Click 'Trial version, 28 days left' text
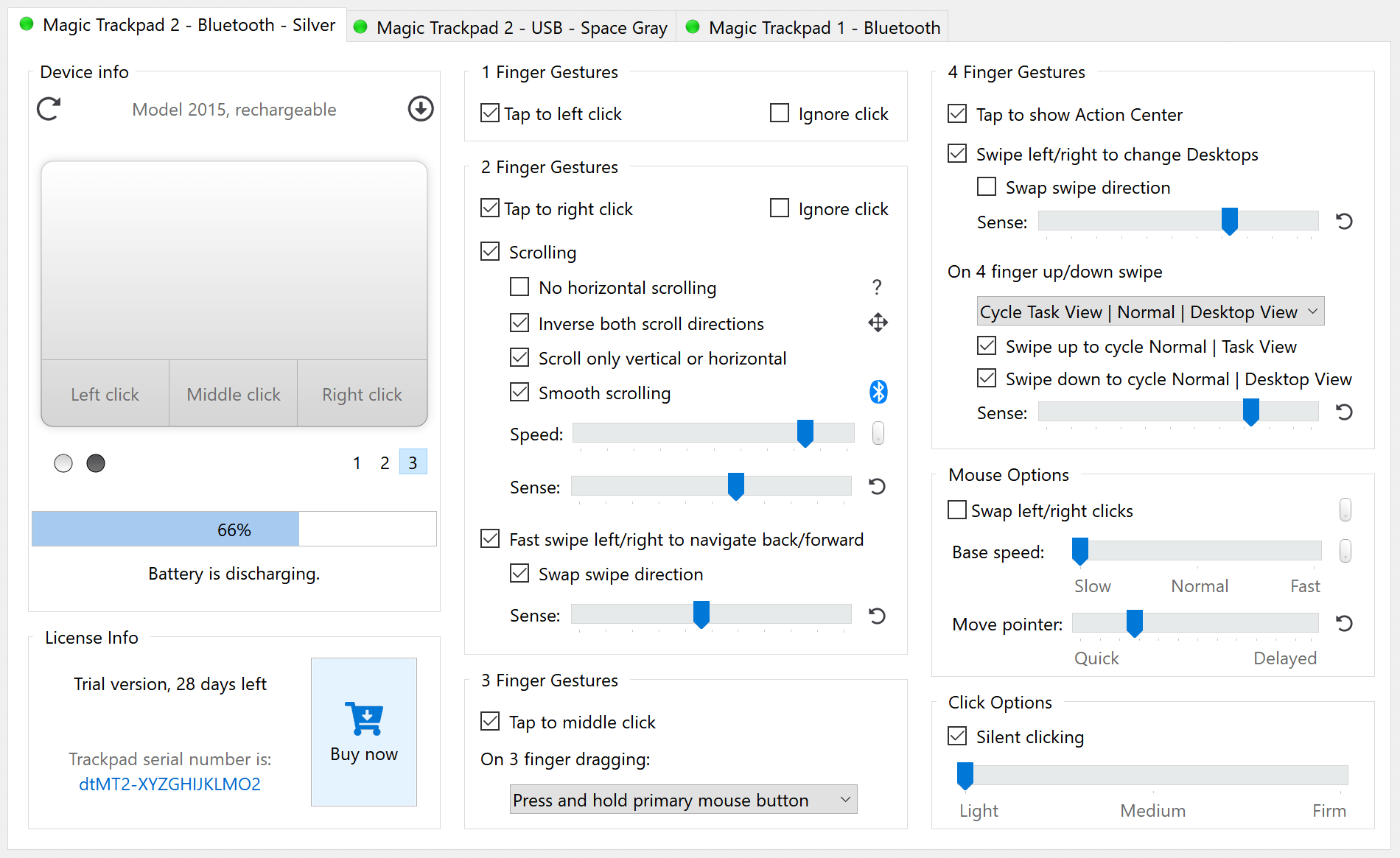 click(x=170, y=684)
